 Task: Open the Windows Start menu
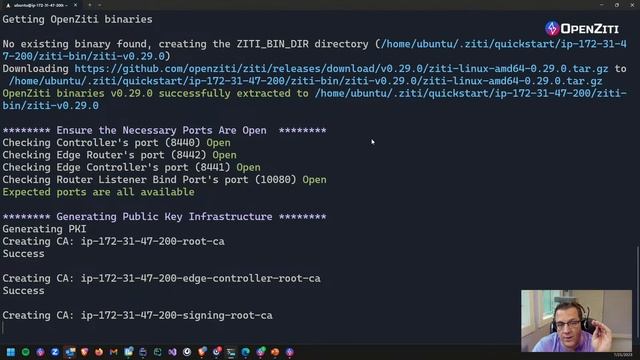(11, 352)
